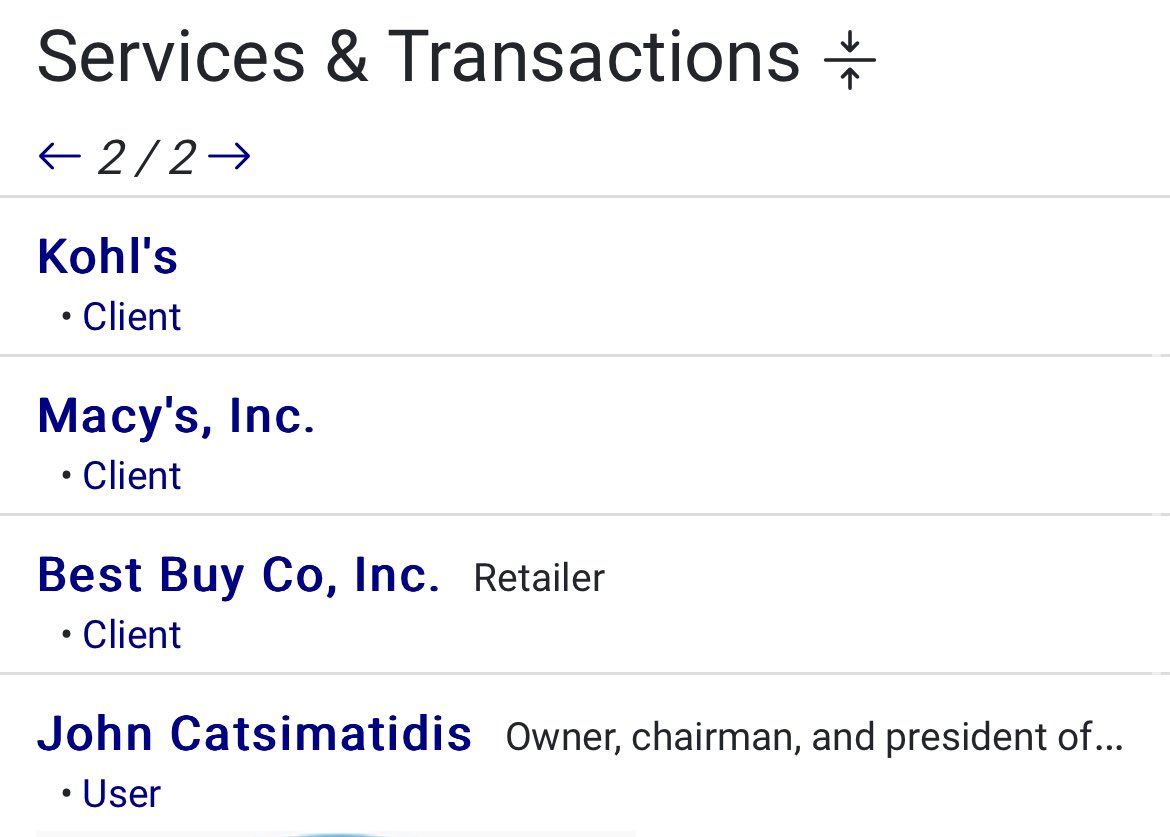
Task: Click the Retailer description label
Action: (539, 578)
